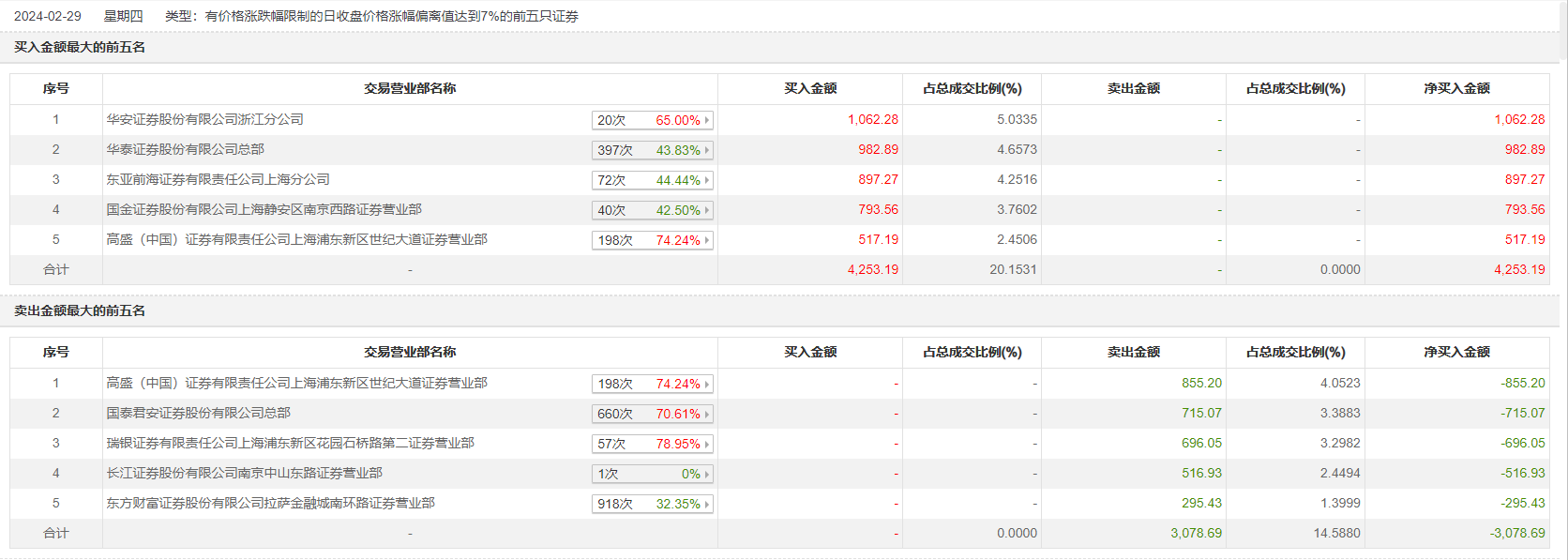Open 高盛 (中国) link in the 卖出 table

pyautogui.click(x=296, y=384)
